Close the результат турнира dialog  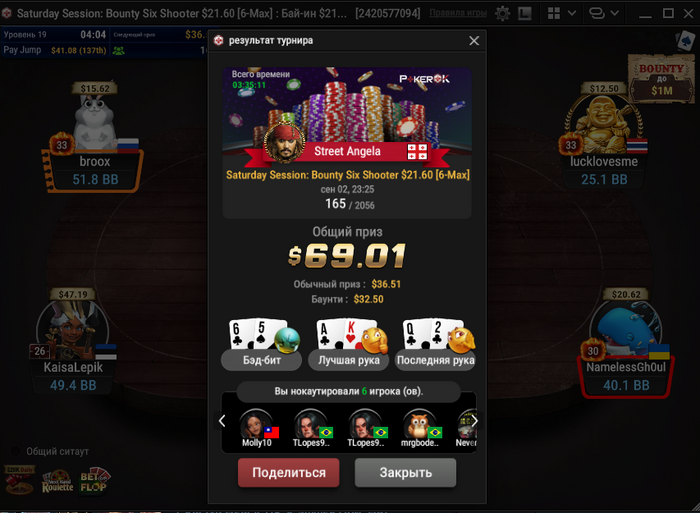coord(474,41)
